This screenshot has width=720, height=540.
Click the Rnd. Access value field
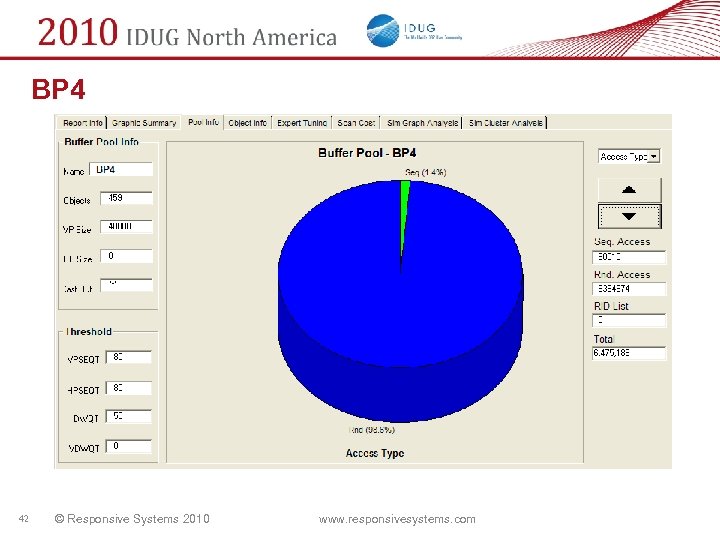pyautogui.click(x=629, y=289)
